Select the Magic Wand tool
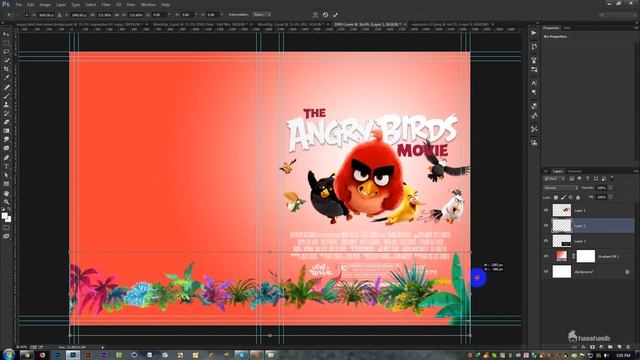 [6, 60]
